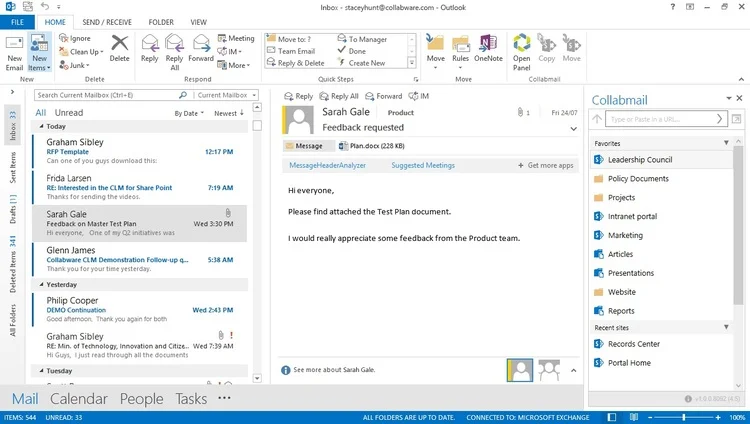Collapse the Collabmail Favorites section
Viewport: 750px width, 424px height.
pyautogui.click(x=726, y=143)
